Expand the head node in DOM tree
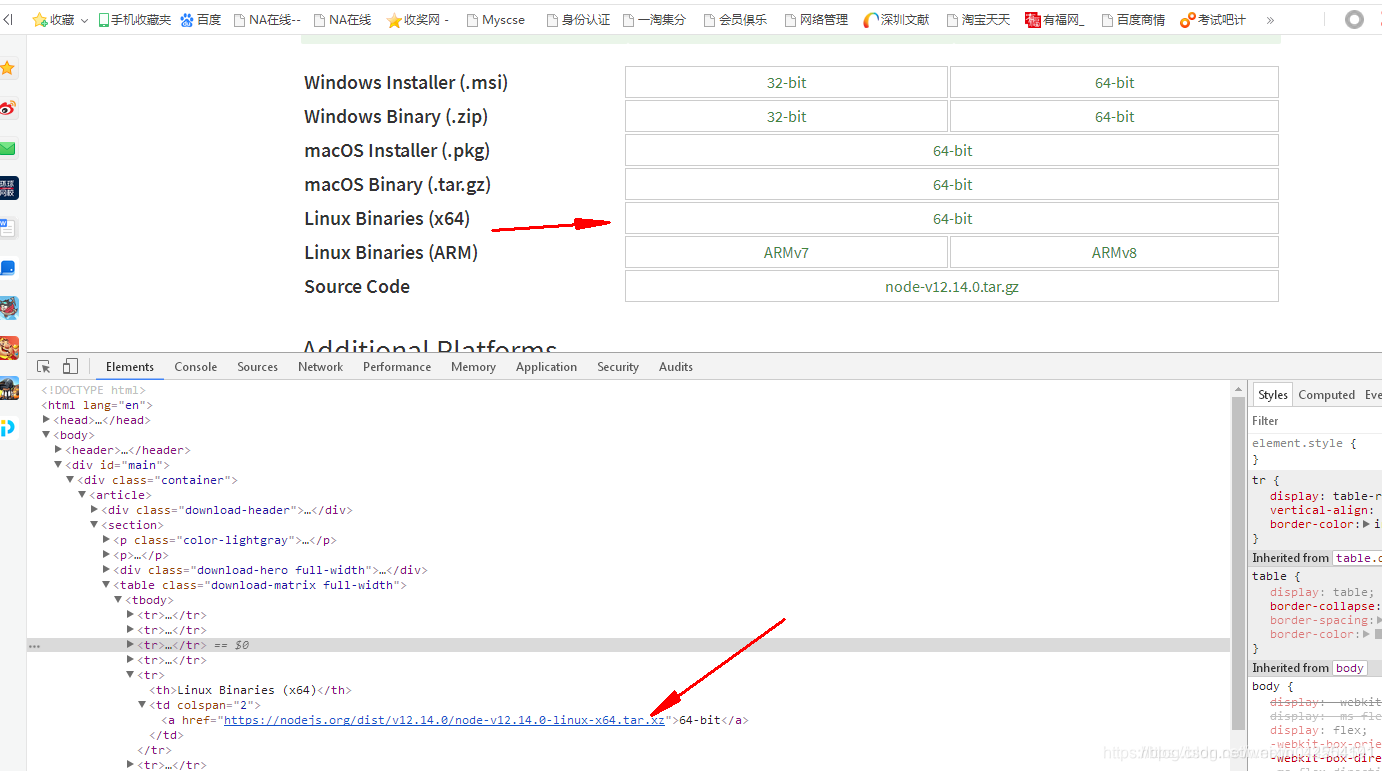Image resolution: width=1382 pixels, height=771 pixels. (47, 420)
